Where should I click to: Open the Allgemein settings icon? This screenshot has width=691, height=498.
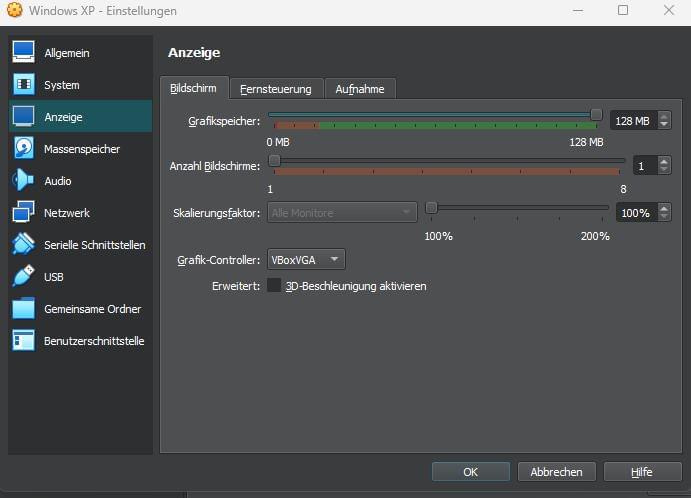point(23,52)
